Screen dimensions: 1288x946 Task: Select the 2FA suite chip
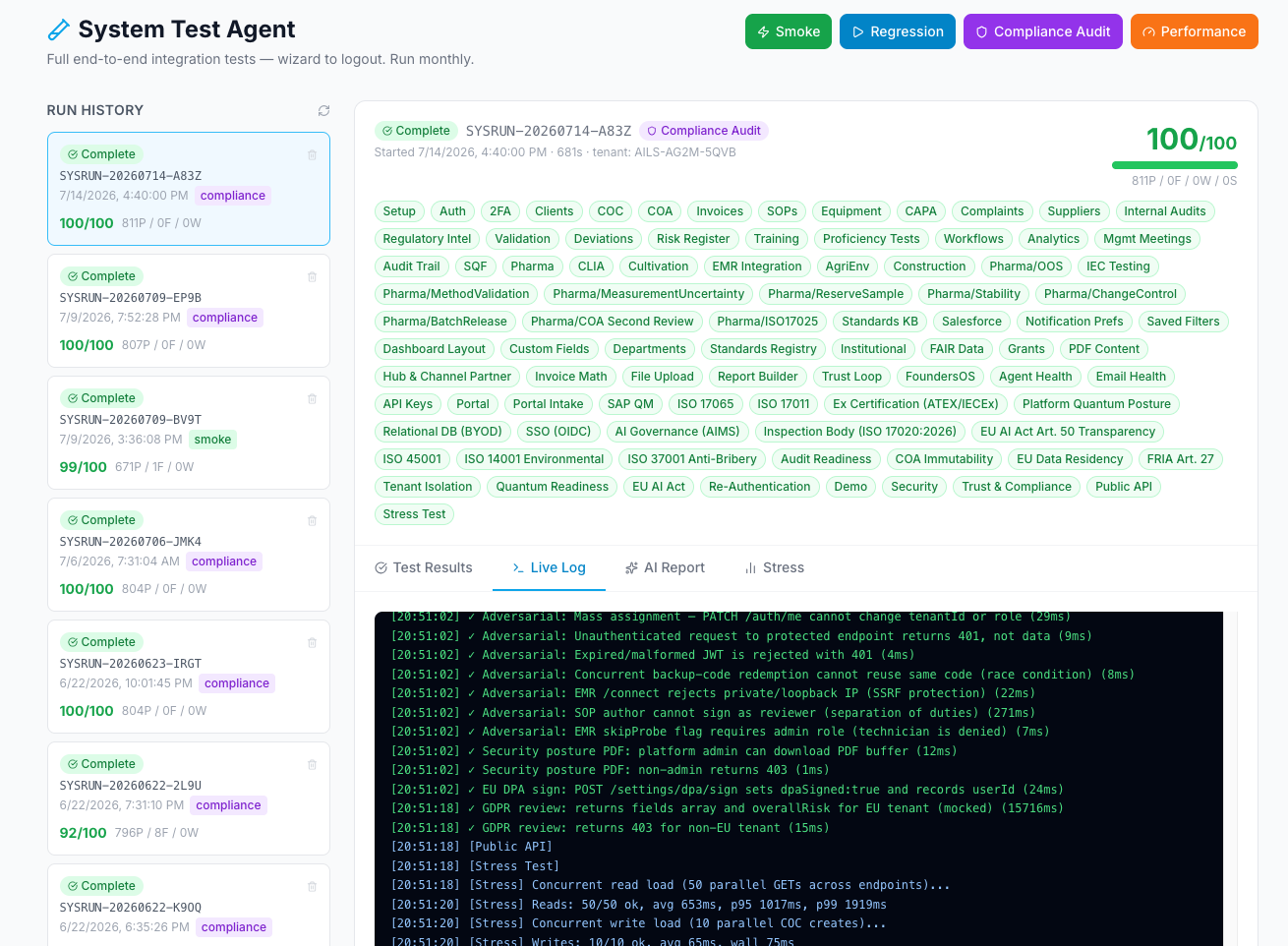point(500,211)
